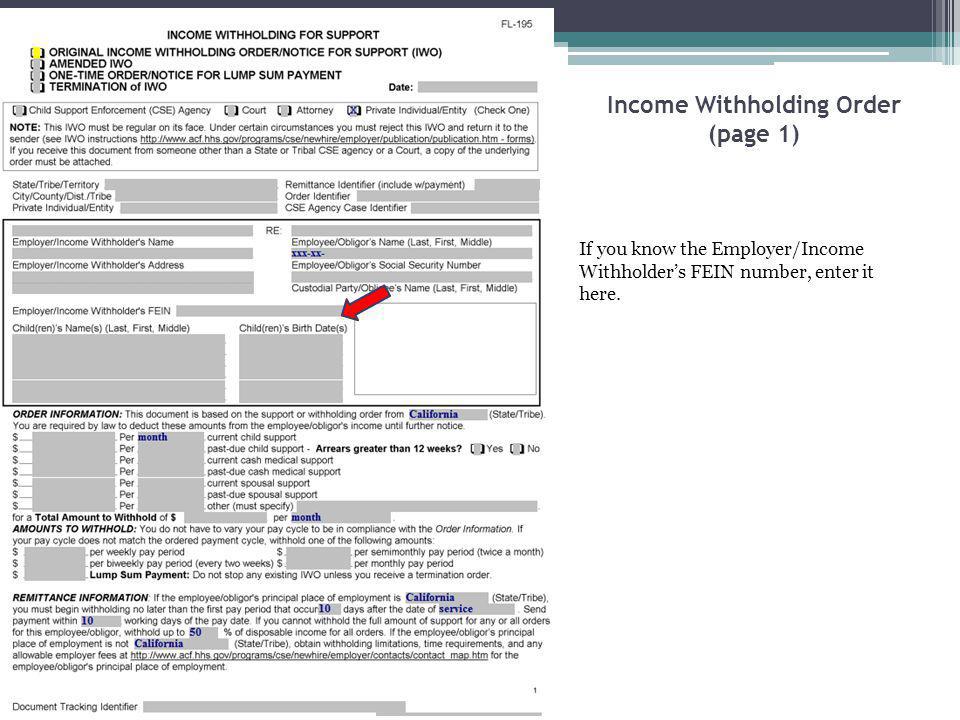Tick the Attorney checkbox
Viewport: 960px width, 720px height.
[284, 111]
